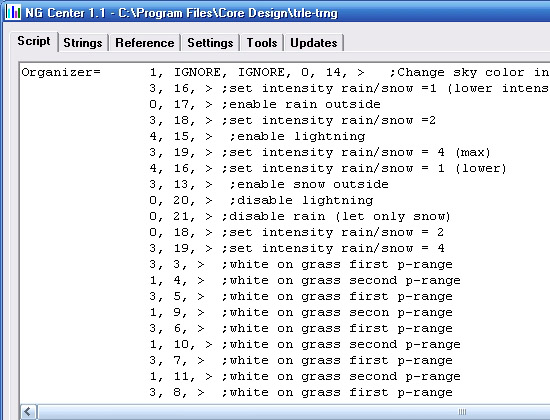
Task: Place cursor on the Organizer= line
Action: [285, 72]
